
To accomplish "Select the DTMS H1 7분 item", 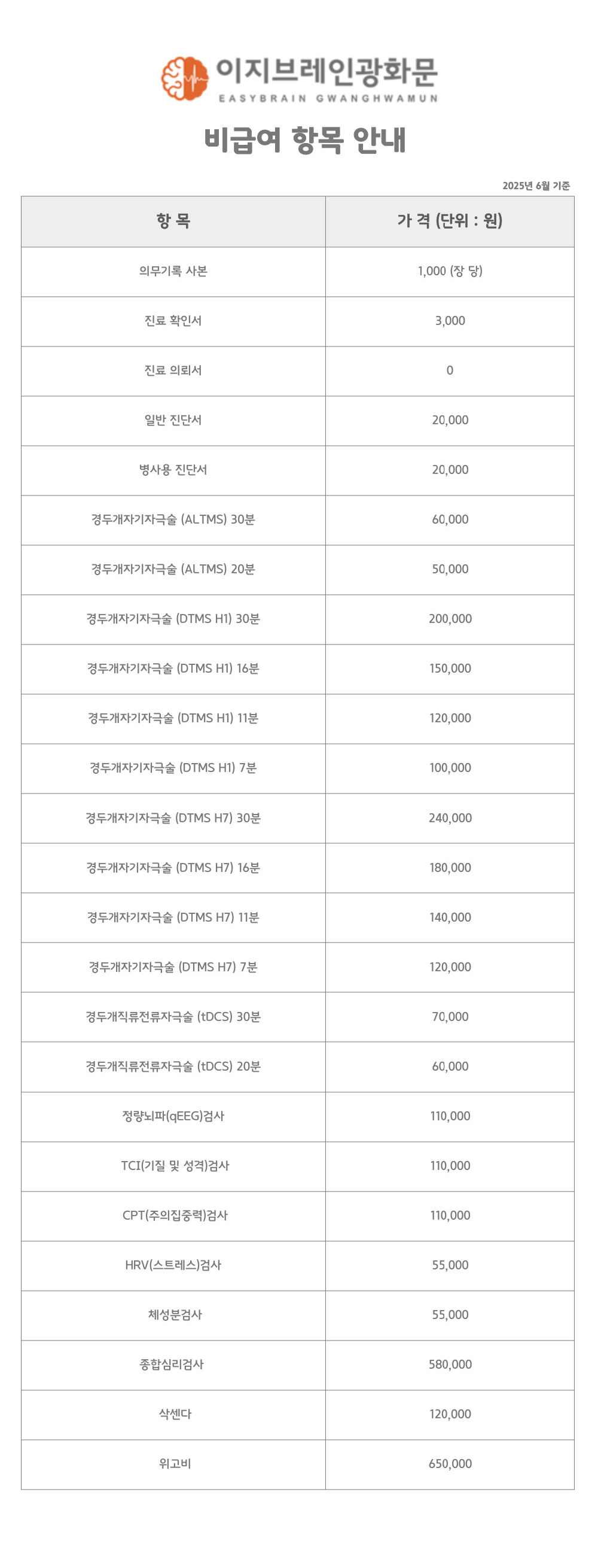I will pyautogui.click(x=173, y=768).
